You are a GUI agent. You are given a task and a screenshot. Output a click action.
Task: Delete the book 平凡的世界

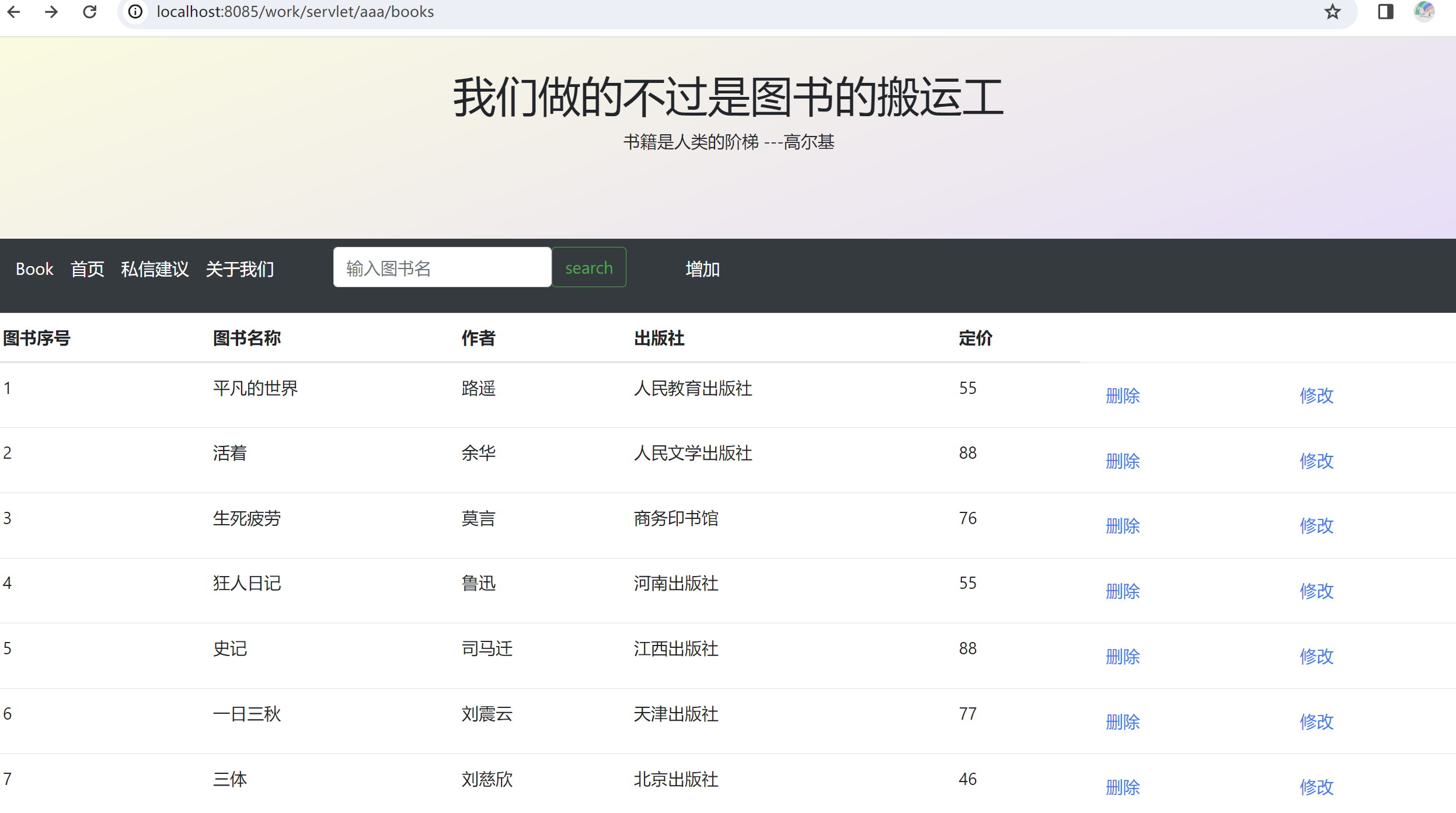pos(1122,396)
